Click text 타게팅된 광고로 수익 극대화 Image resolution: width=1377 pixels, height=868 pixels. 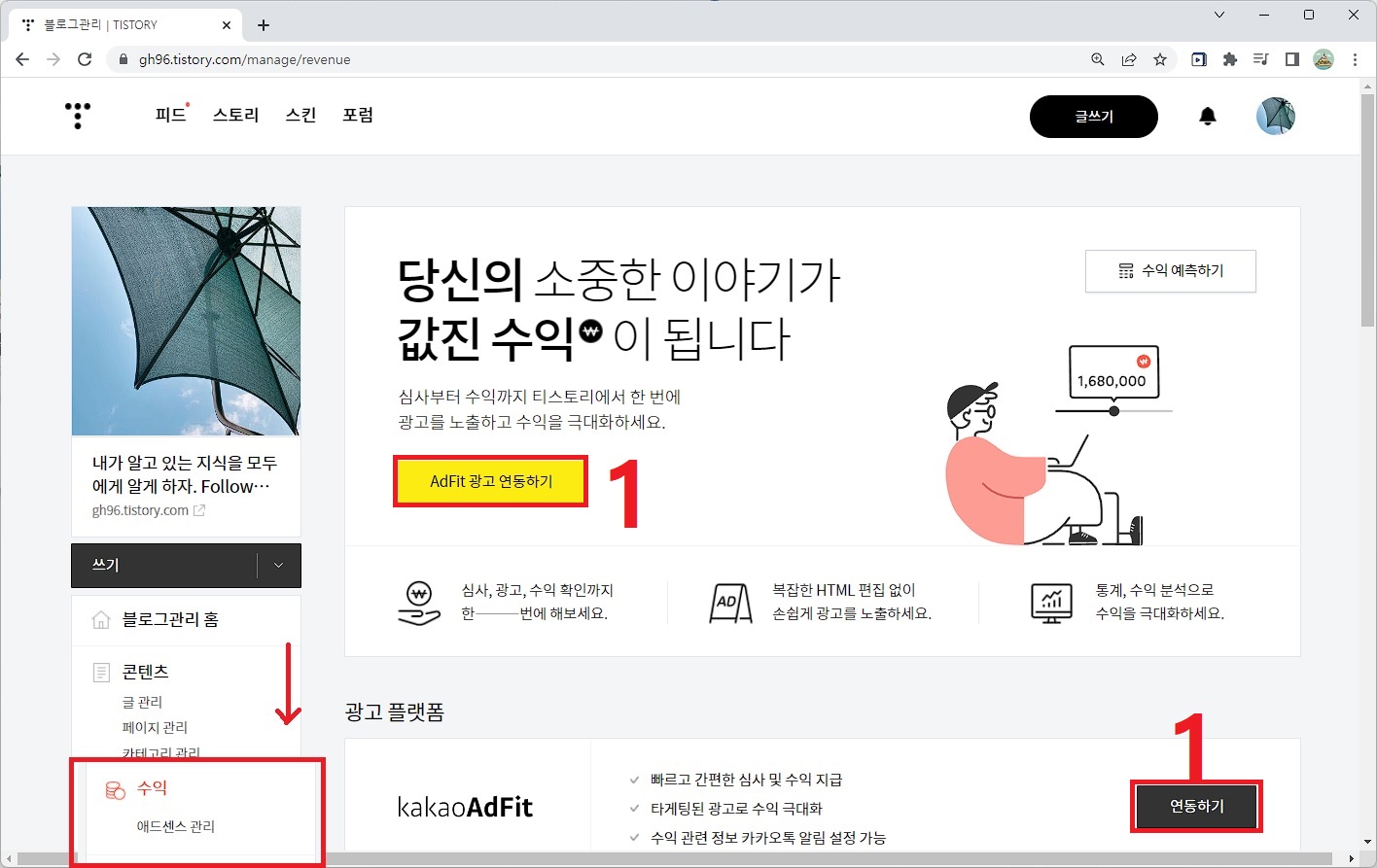coord(737,809)
